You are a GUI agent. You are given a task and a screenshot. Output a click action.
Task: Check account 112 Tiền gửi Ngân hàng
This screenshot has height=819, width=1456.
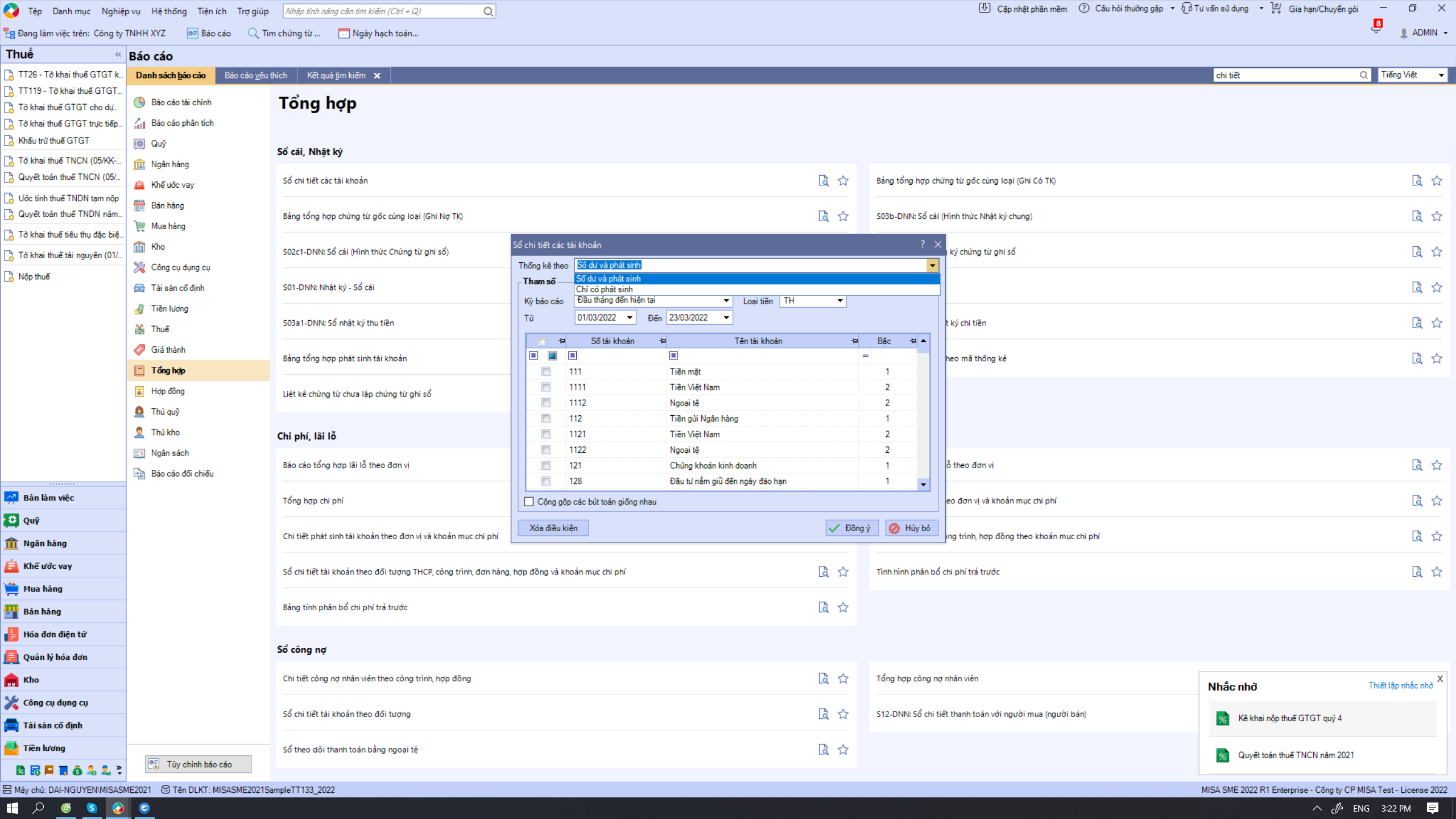click(x=546, y=419)
